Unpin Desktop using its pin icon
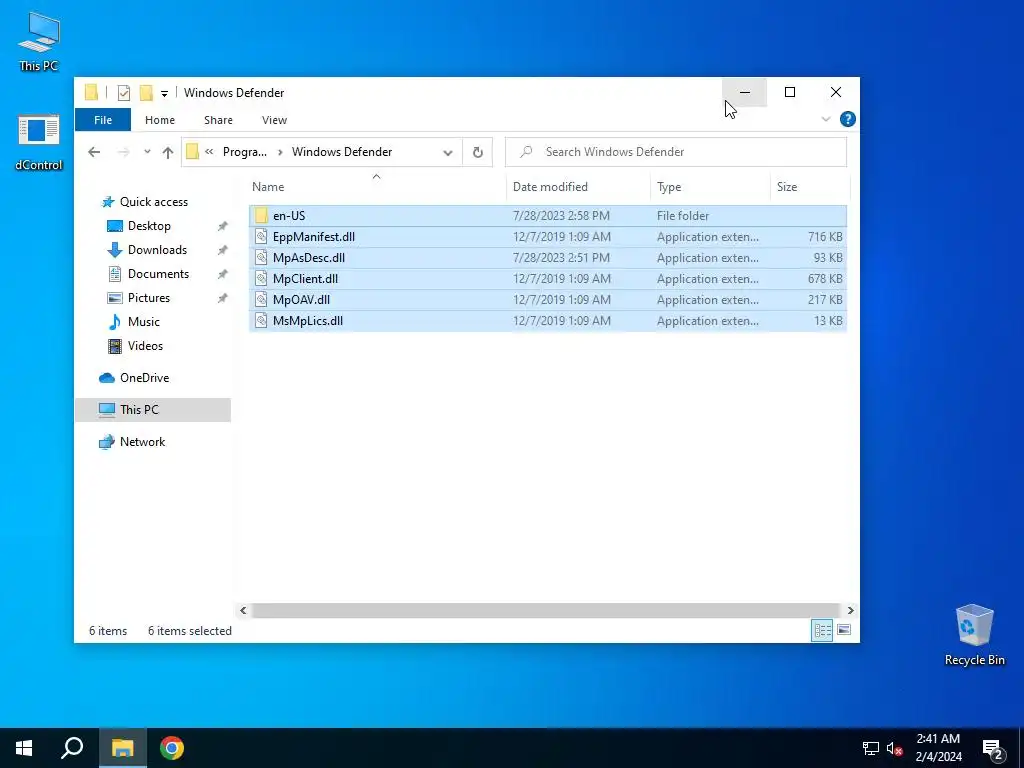This screenshot has width=1024, height=768. pos(223,226)
